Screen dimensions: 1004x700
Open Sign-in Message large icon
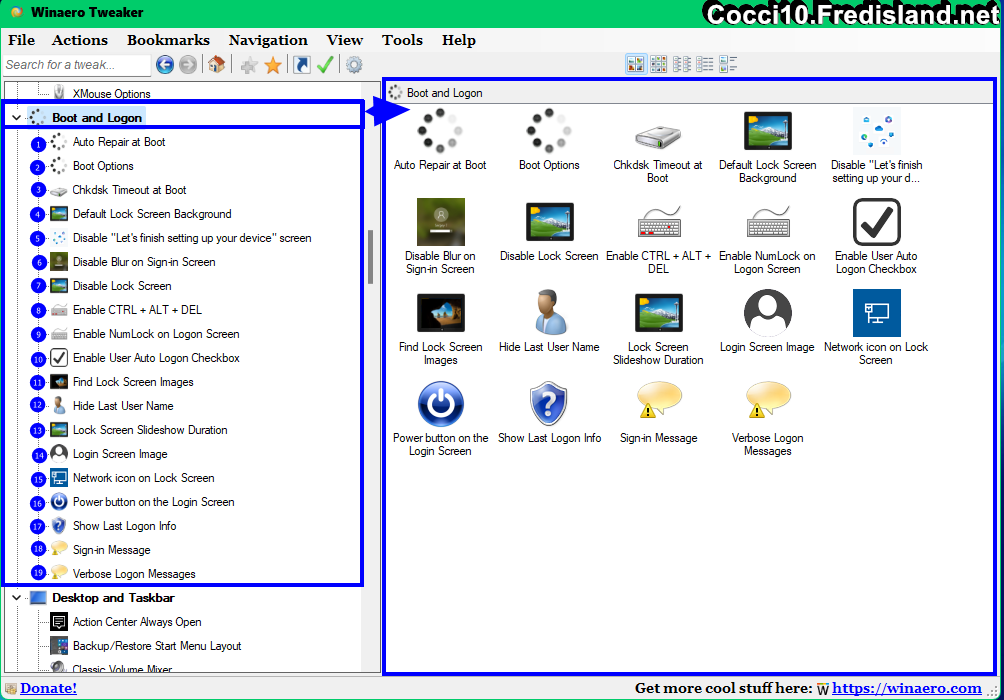658,401
